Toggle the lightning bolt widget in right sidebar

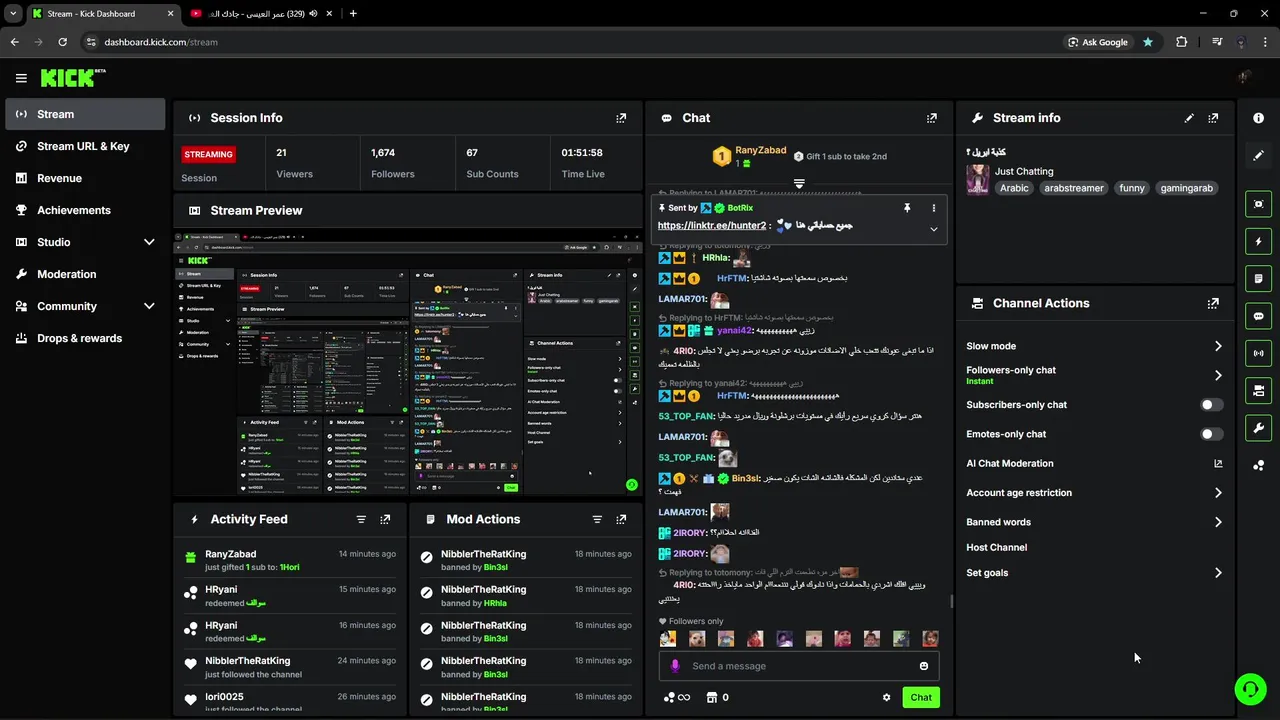tap(1258, 241)
